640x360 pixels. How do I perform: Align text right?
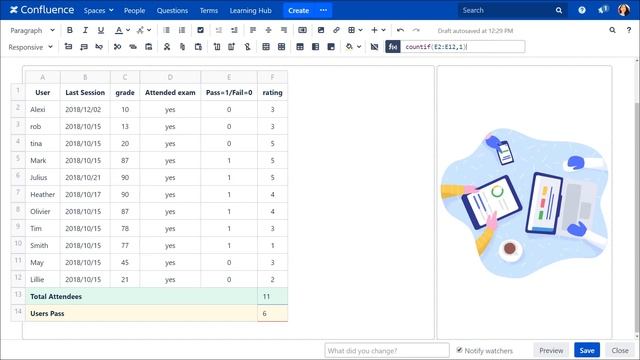click(284, 30)
